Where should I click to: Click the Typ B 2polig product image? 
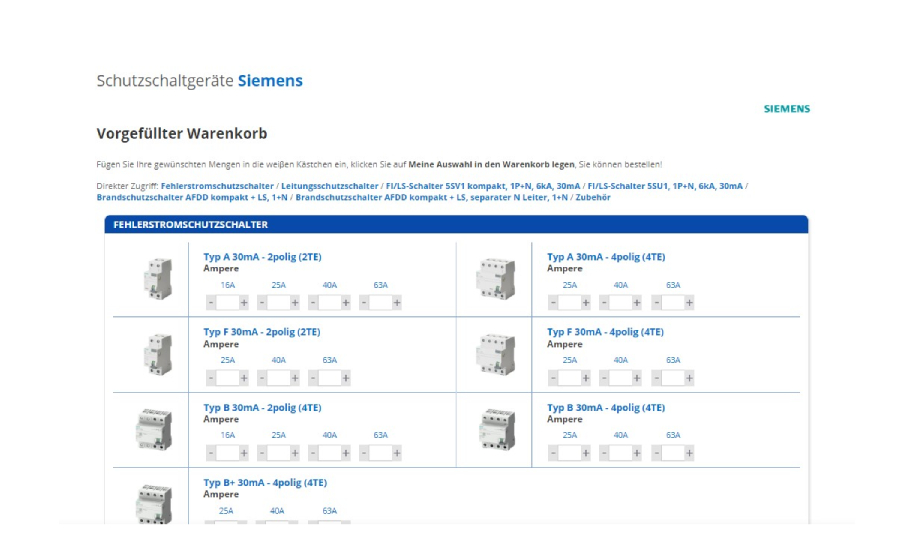(154, 430)
